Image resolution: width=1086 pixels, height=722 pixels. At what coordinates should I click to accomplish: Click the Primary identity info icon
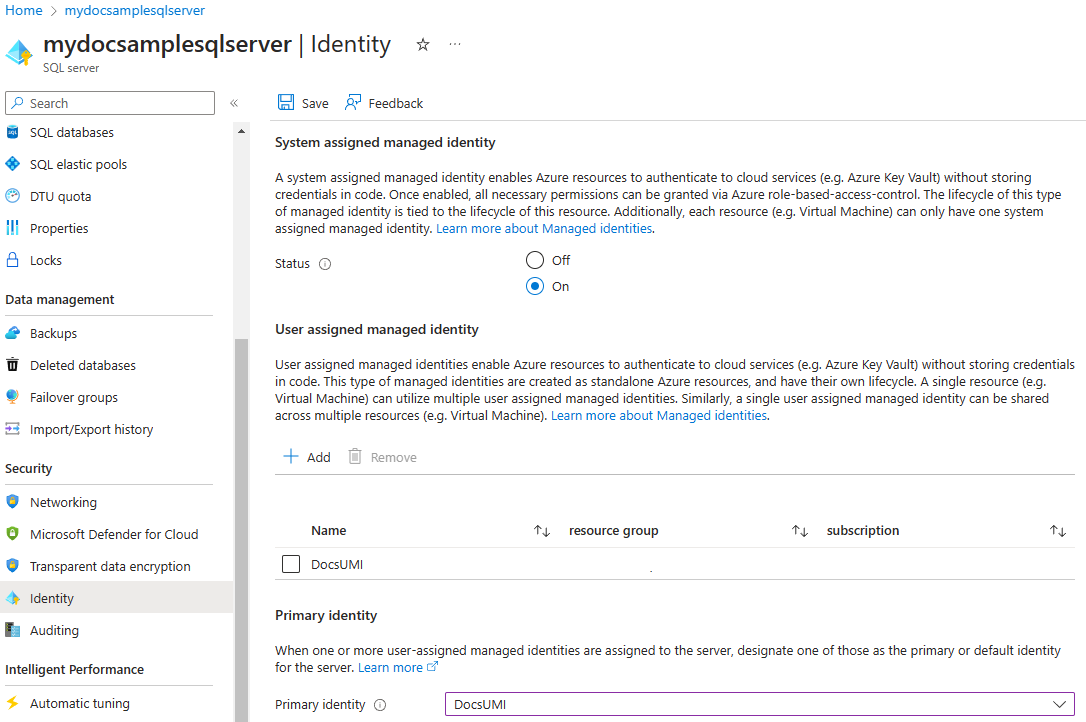click(380, 705)
